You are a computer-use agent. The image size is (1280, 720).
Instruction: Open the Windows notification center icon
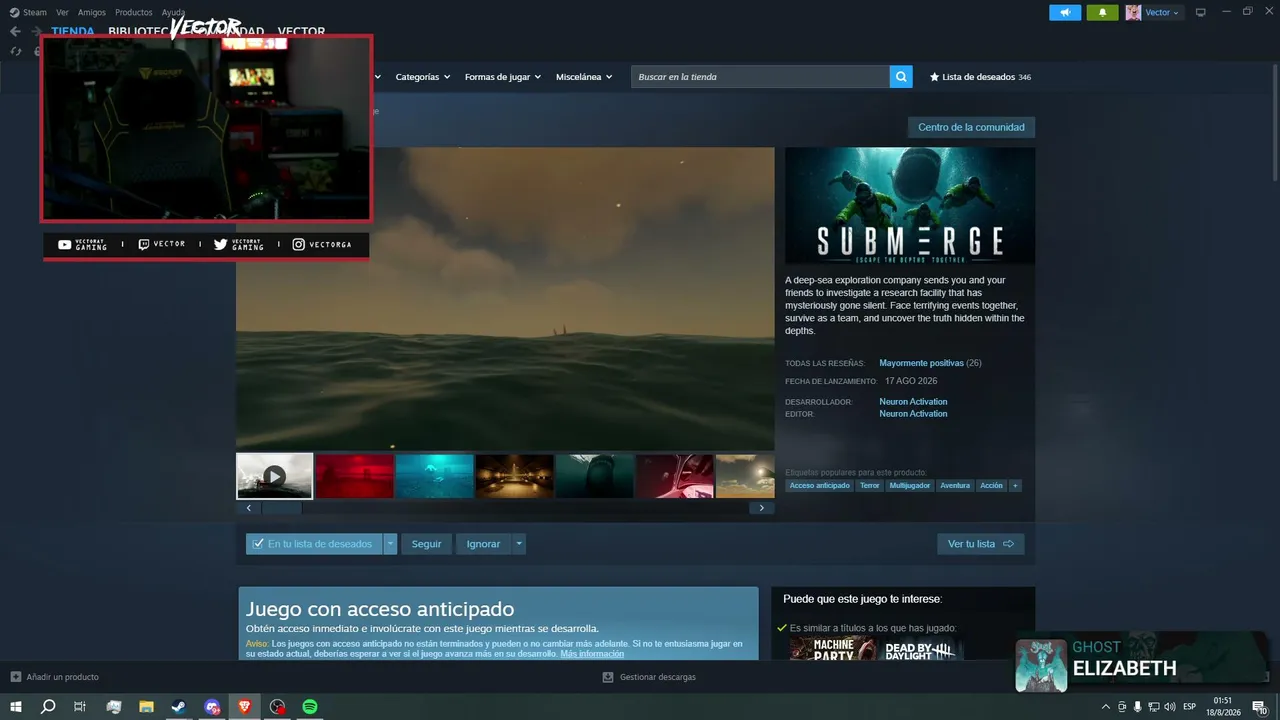coord(1262,706)
